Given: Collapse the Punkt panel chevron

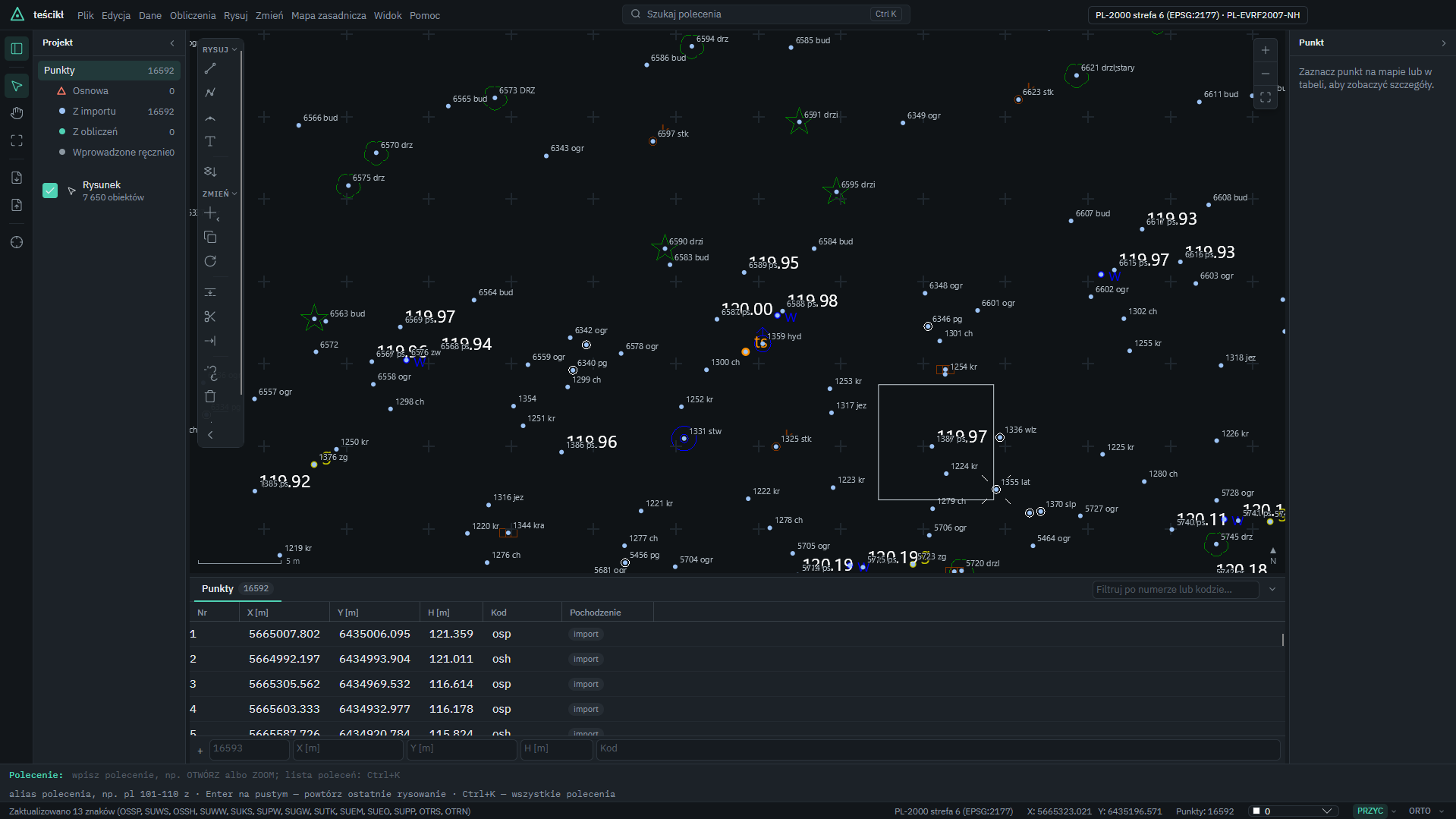Looking at the screenshot, I should coord(1443,43).
